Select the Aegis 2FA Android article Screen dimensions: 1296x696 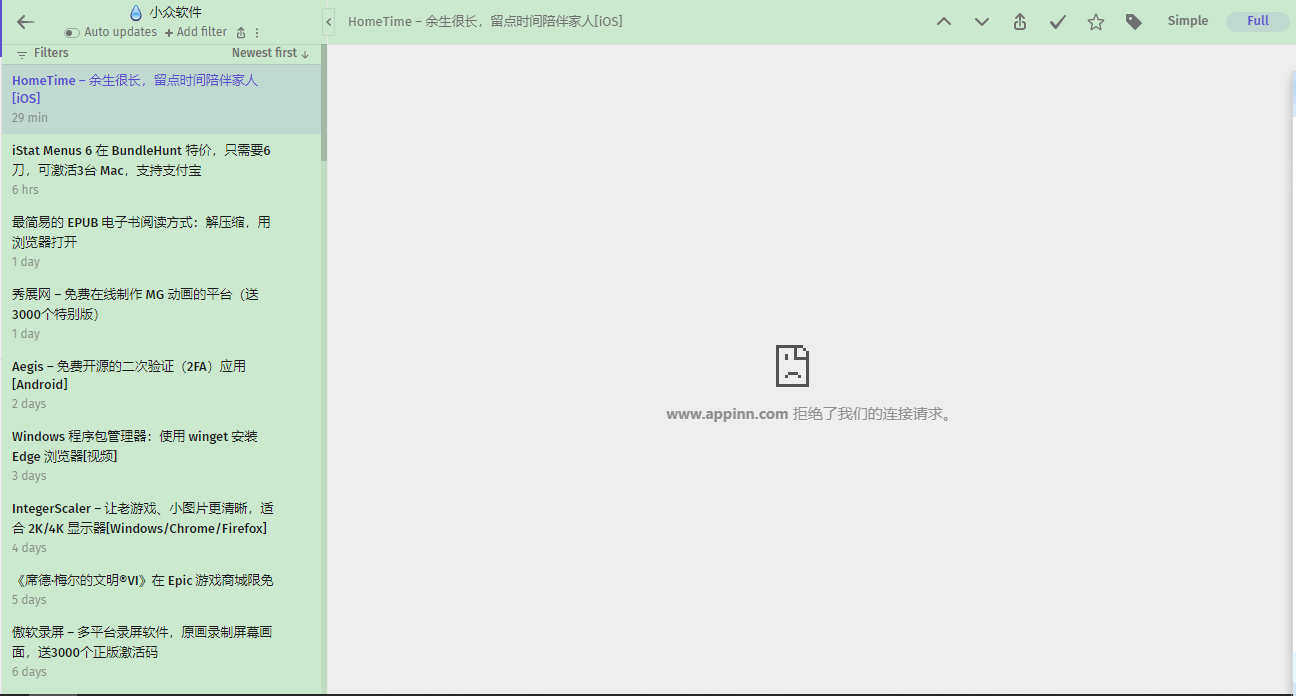pyautogui.click(x=128, y=375)
